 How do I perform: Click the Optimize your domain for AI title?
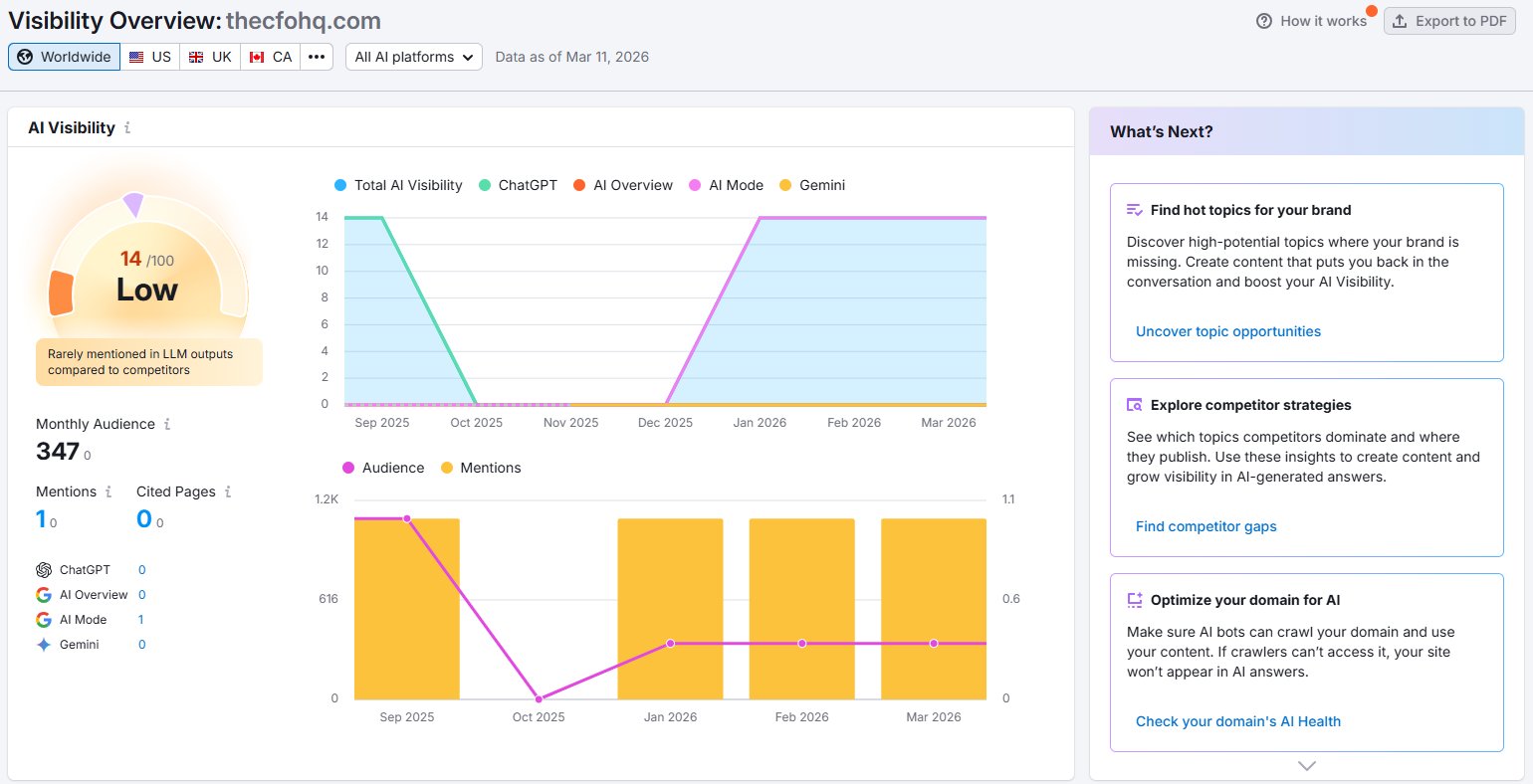coord(1245,600)
